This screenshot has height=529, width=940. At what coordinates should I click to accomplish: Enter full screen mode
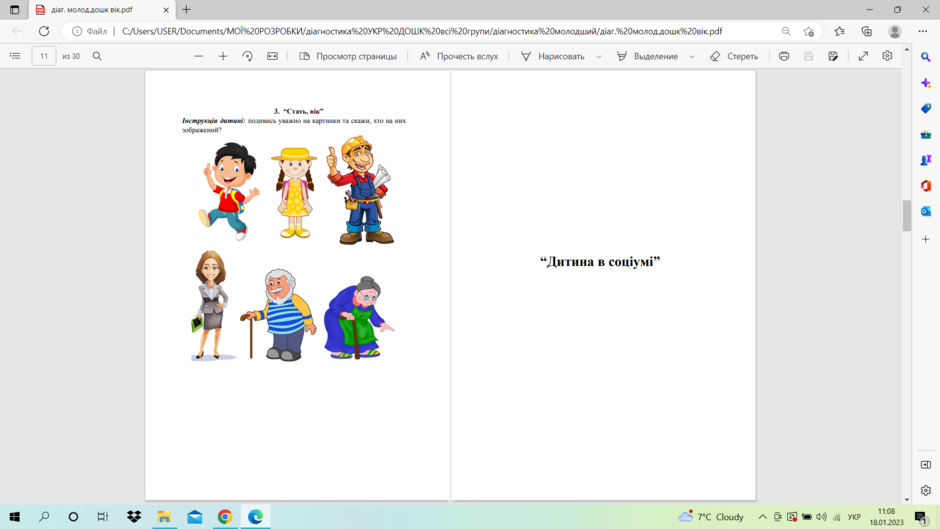[x=863, y=56]
